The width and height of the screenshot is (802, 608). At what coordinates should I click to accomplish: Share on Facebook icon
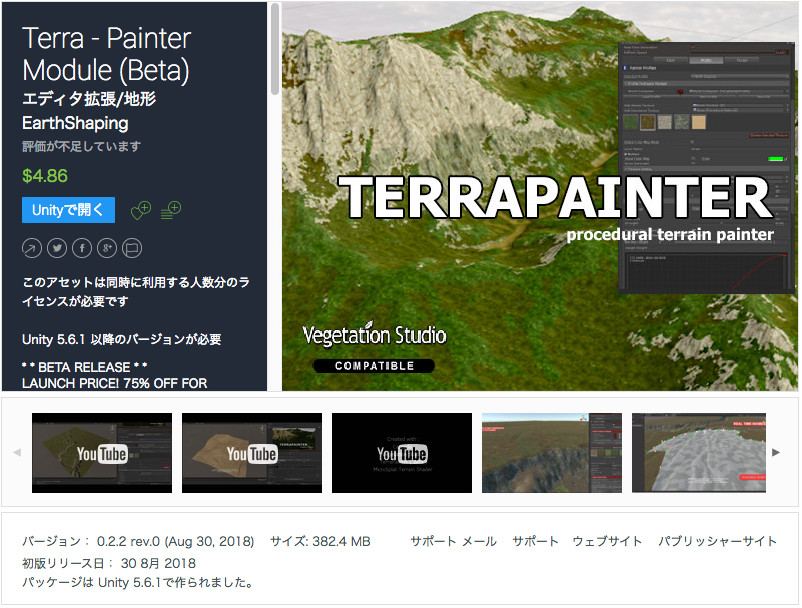pyautogui.click(x=82, y=249)
